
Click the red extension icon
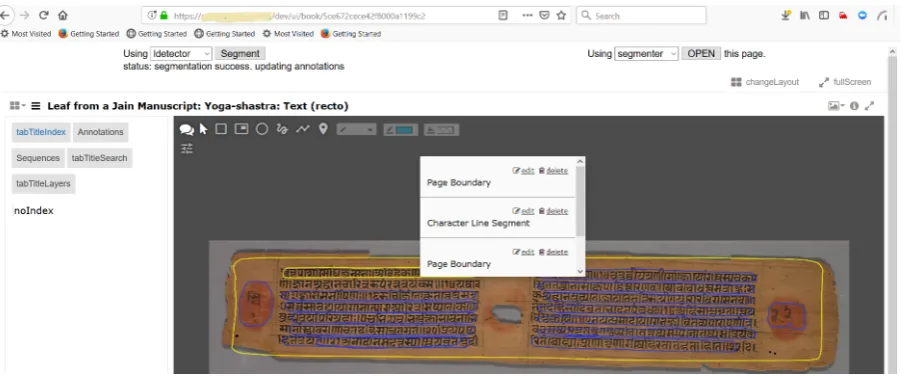843,15
